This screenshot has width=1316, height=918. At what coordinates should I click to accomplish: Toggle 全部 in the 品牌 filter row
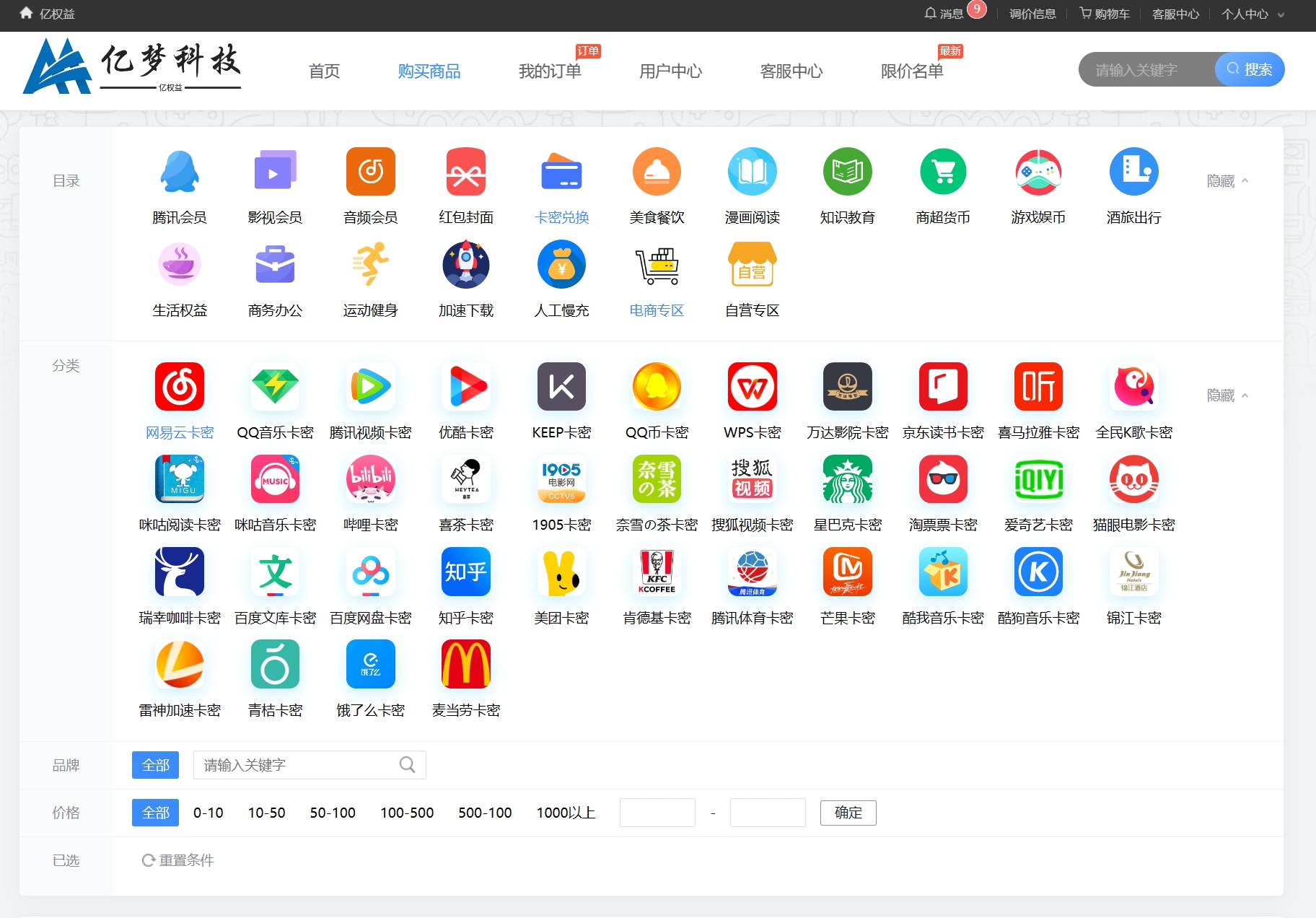pyautogui.click(x=155, y=765)
